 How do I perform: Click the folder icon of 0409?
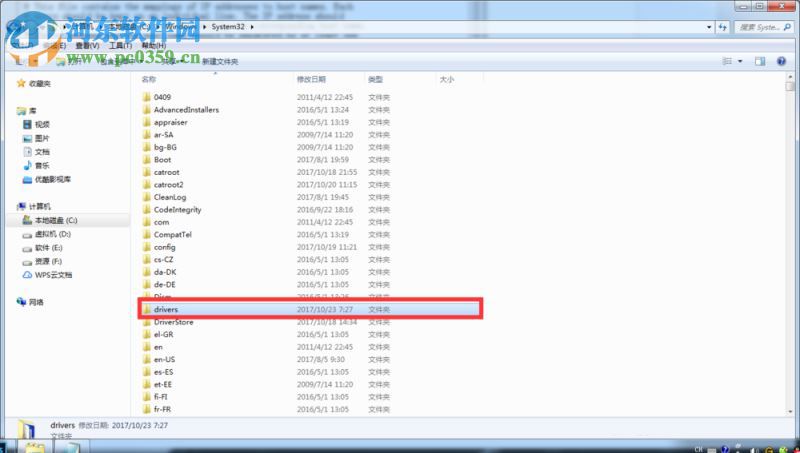coord(147,97)
